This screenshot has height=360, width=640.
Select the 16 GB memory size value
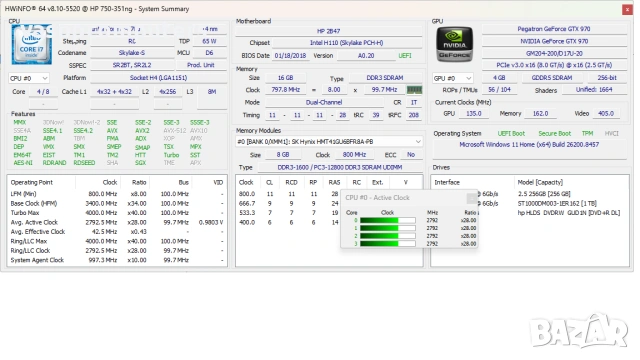[285, 78]
